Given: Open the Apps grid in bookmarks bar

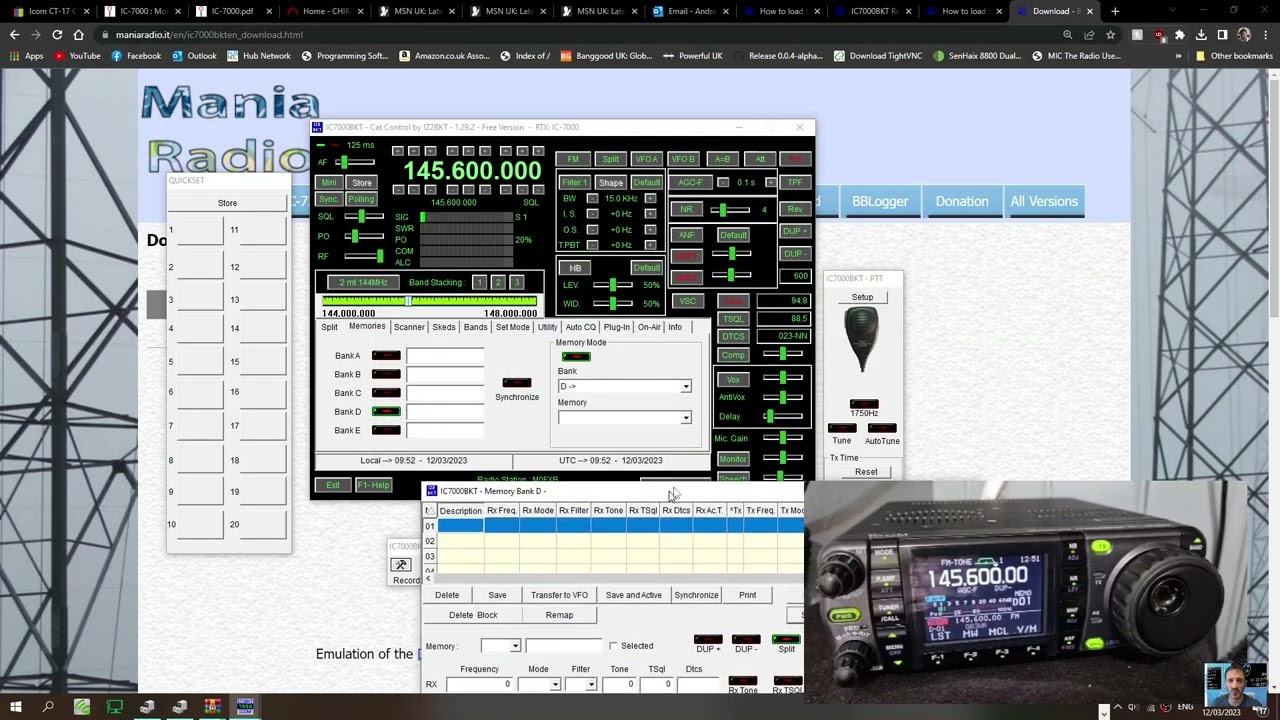Looking at the screenshot, I should pos(27,56).
